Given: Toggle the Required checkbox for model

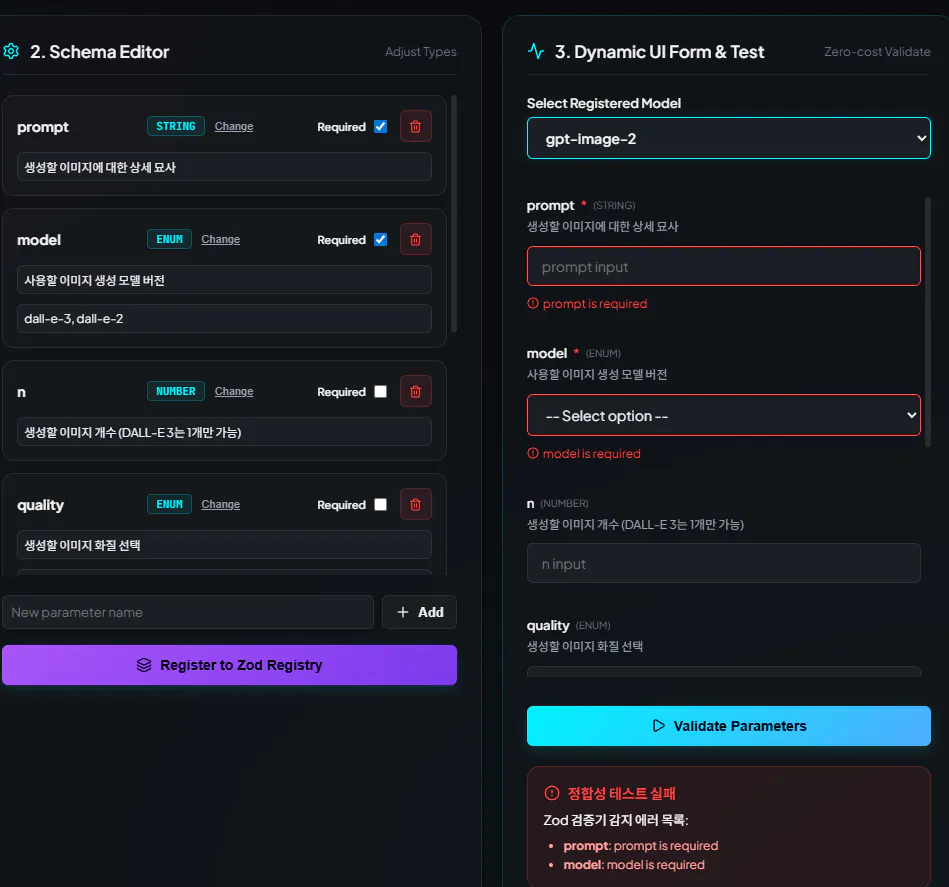Looking at the screenshot, I should (381, 240).
